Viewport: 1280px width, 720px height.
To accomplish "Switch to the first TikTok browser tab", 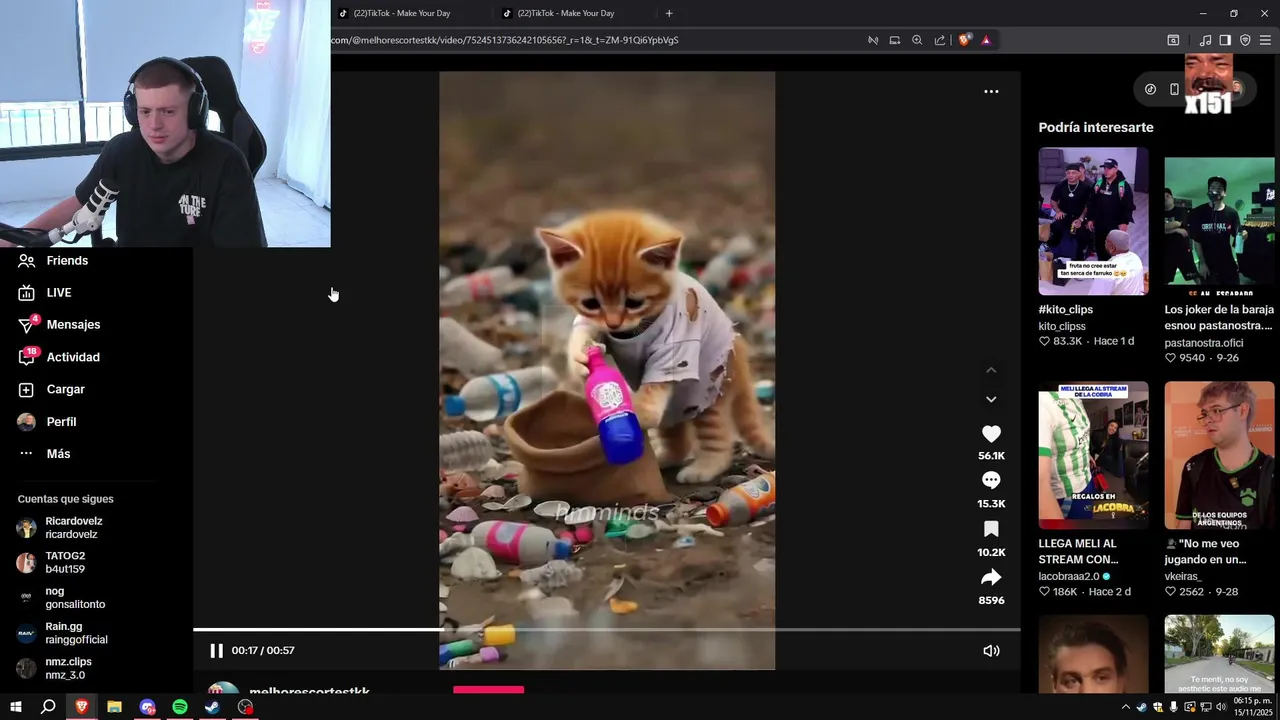I will (x=400, y=13).
